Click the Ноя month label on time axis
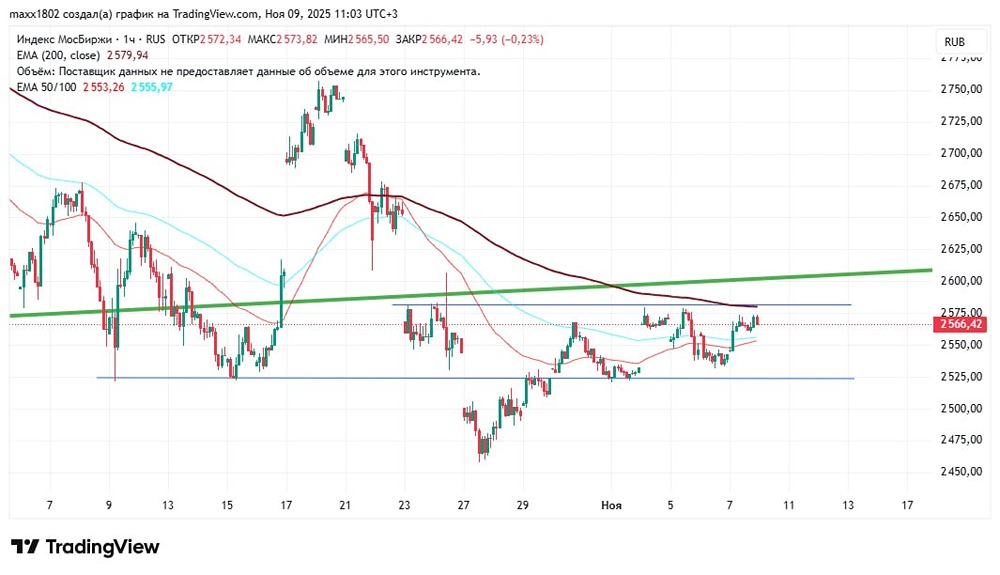The height and width of the screenshot is (575, 1000). (611, 505)
